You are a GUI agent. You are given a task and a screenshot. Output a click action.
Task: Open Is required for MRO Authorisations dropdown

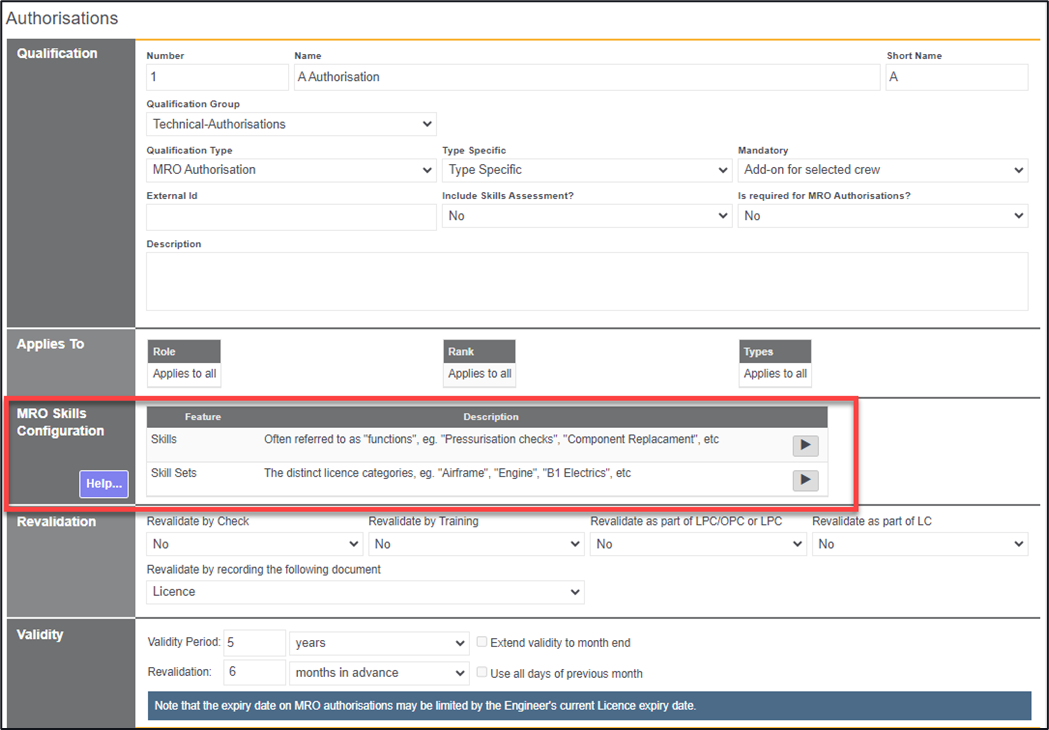882,216
